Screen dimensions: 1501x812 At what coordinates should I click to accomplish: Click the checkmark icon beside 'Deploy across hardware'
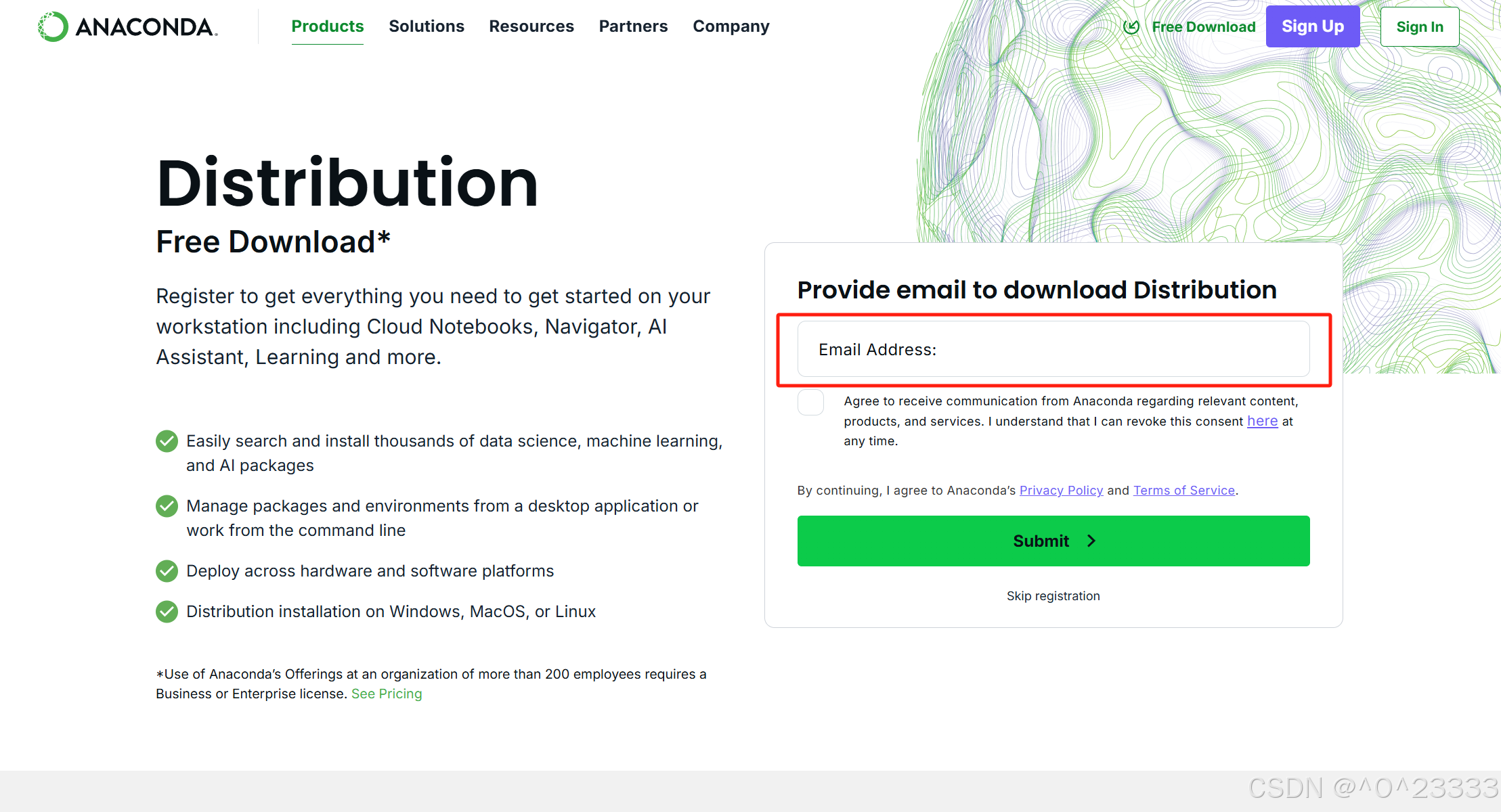click(x=167, y=571)
